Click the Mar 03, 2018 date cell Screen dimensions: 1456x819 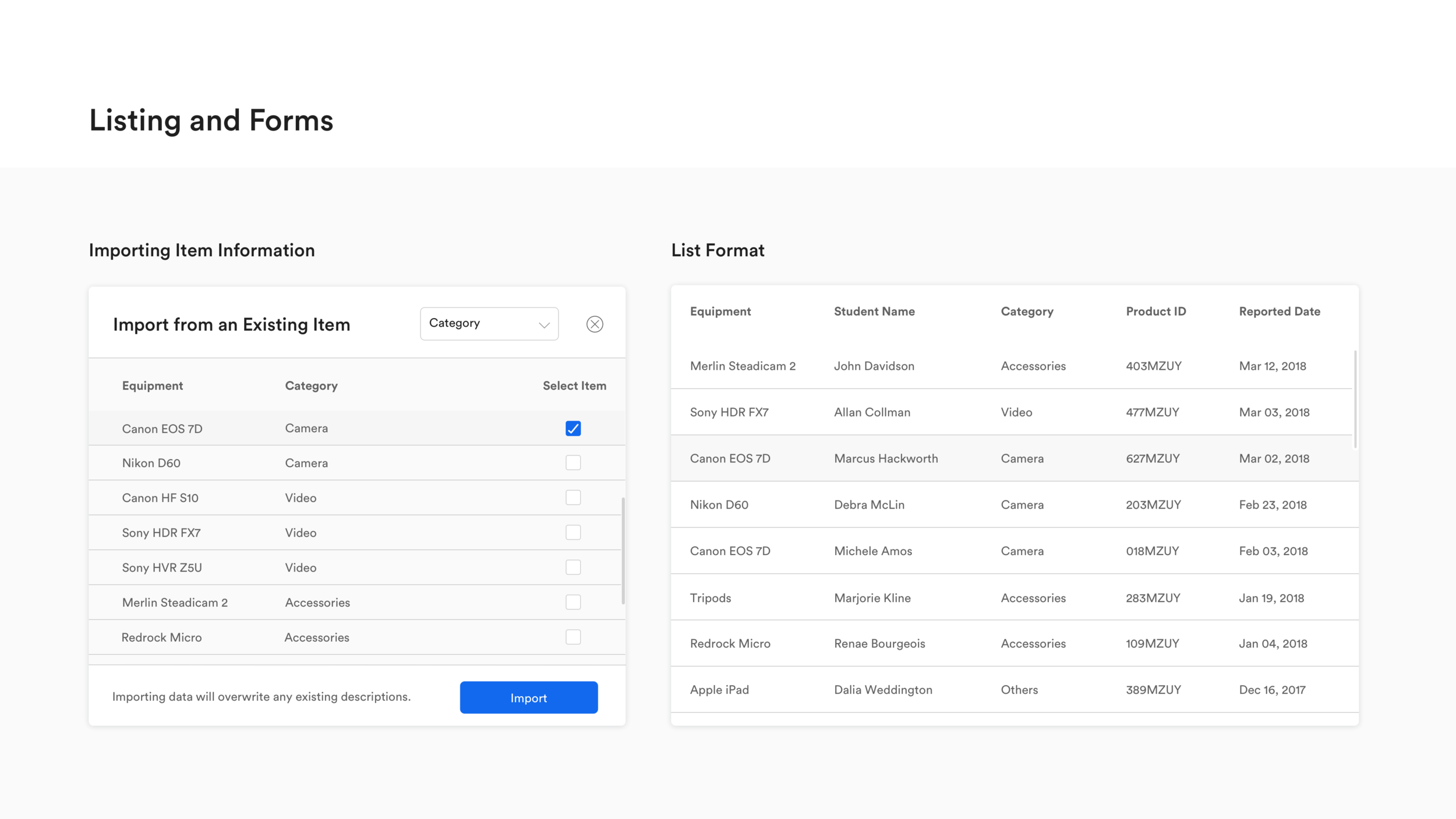point(1274,412)
